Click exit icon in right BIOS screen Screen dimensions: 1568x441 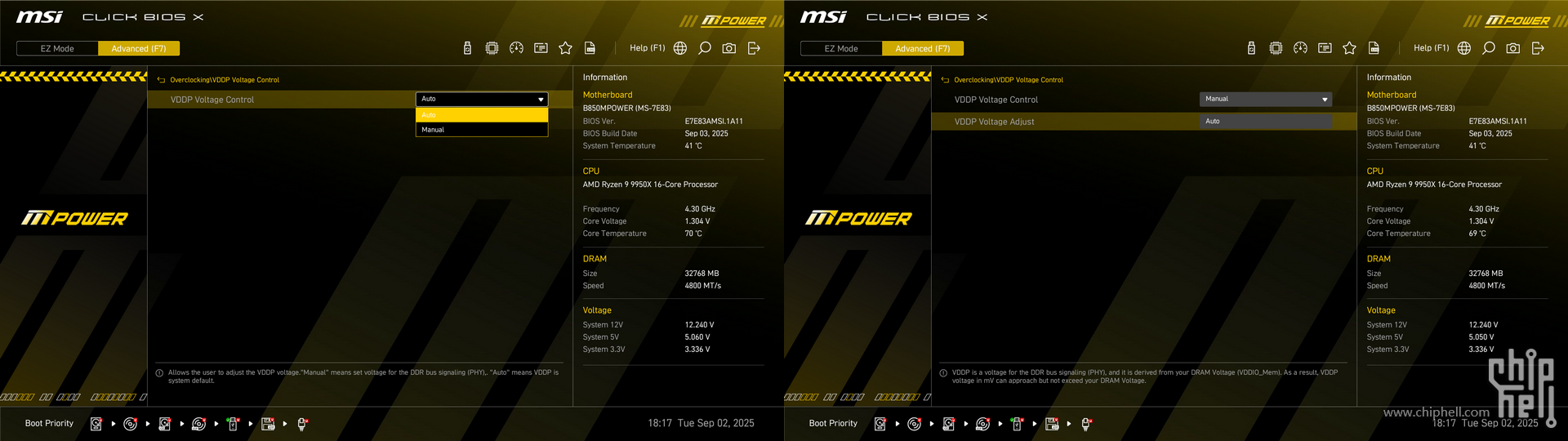click(1538, 48)
